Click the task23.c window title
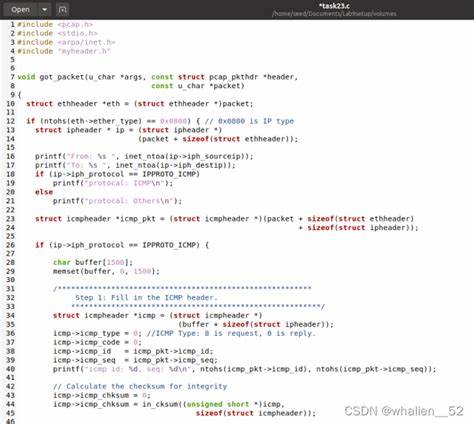Viewport: 474px width, 424px height. click(x=334, y=6)
